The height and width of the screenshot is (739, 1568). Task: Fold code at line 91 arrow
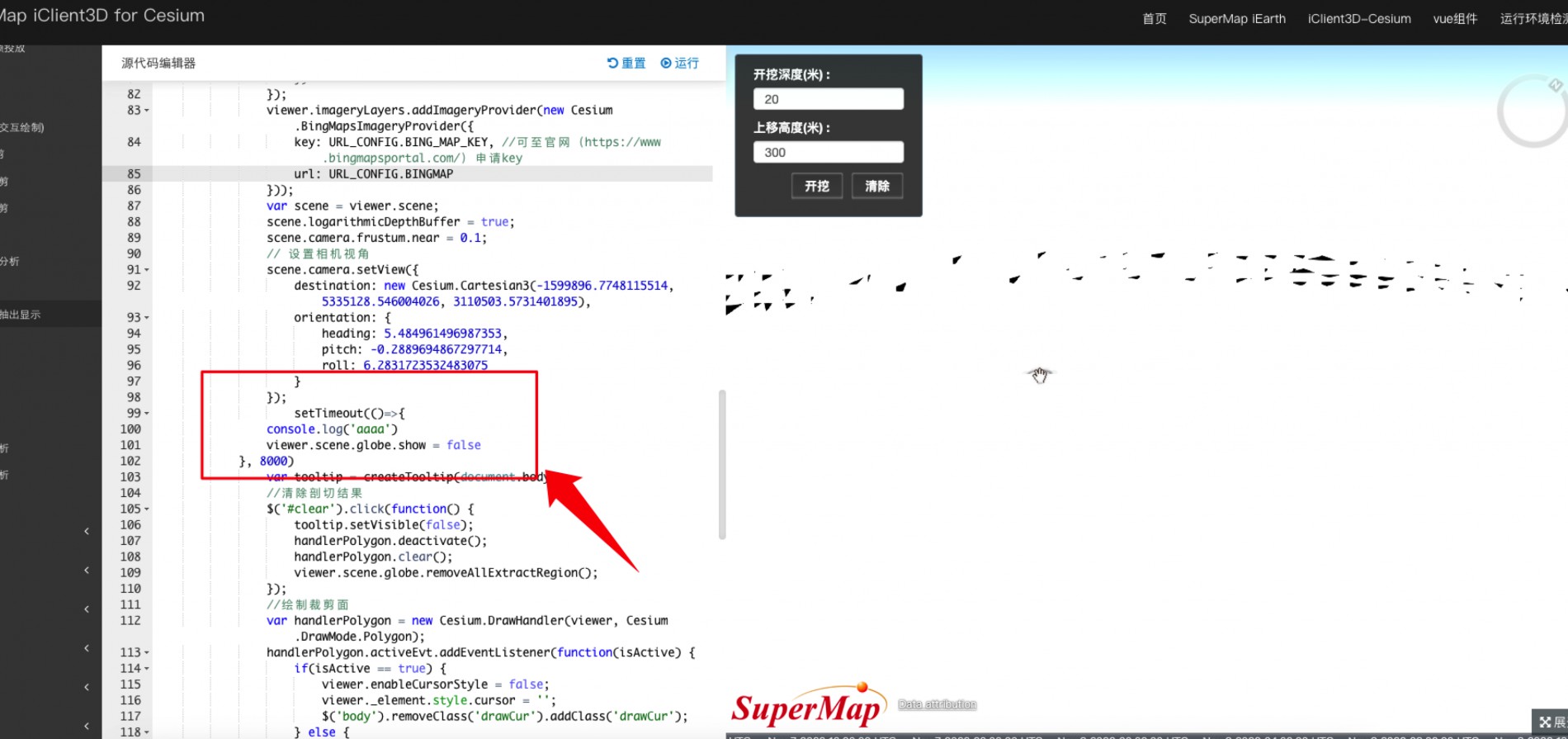pyautogui.click(x=147, y=269)
